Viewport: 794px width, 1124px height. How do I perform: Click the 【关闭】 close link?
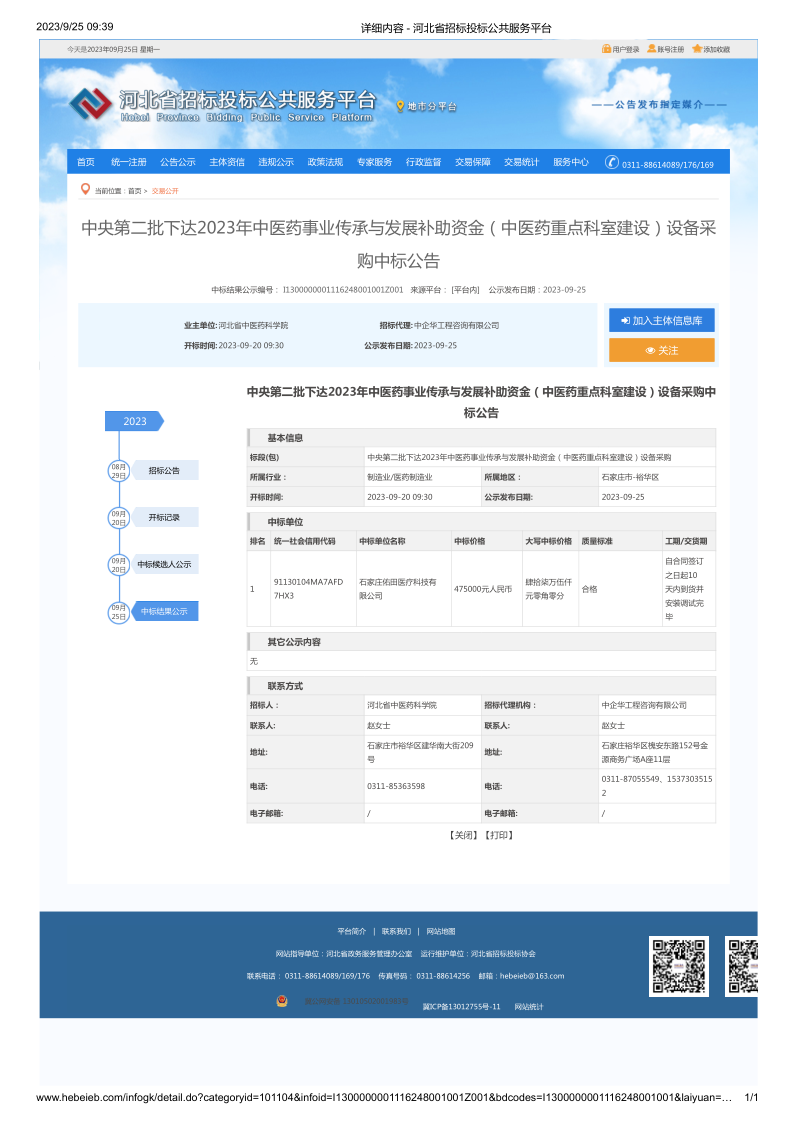(x=463, y=835)
